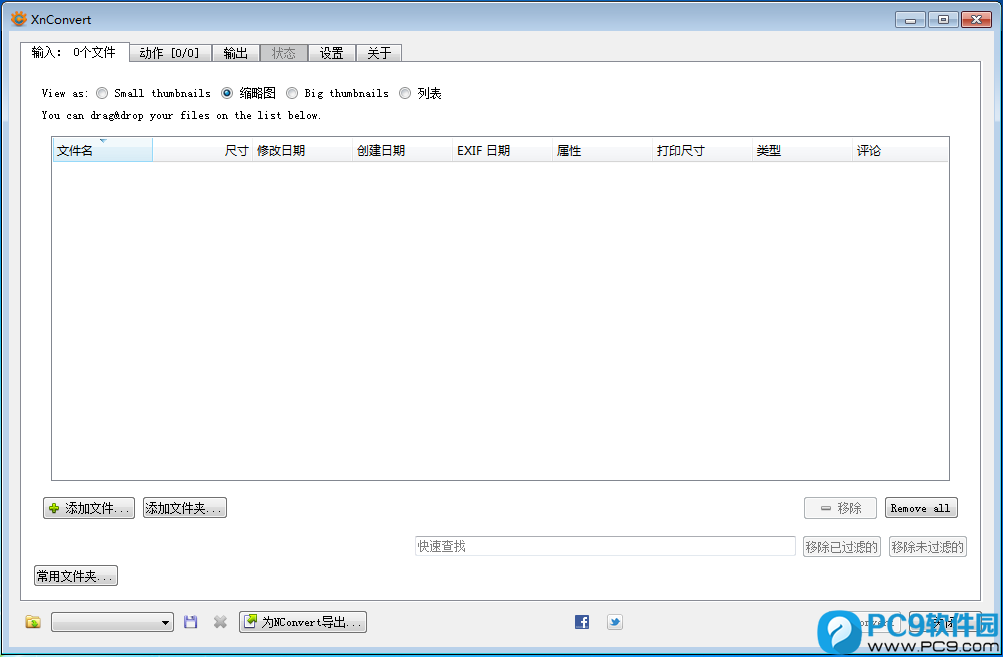Image resolution: width=1003 pixels, height=657 pixels.
Task: Sort by the 评论 column header
Action: click(x=901, y=150)
